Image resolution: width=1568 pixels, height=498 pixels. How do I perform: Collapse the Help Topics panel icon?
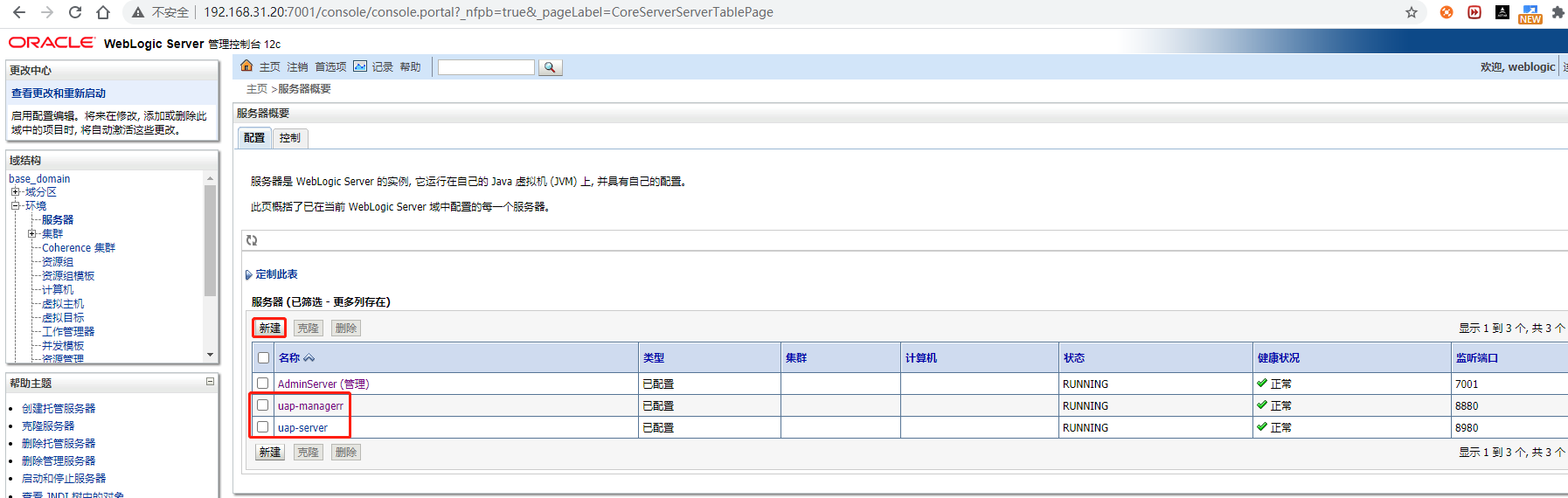click(210, 382)
